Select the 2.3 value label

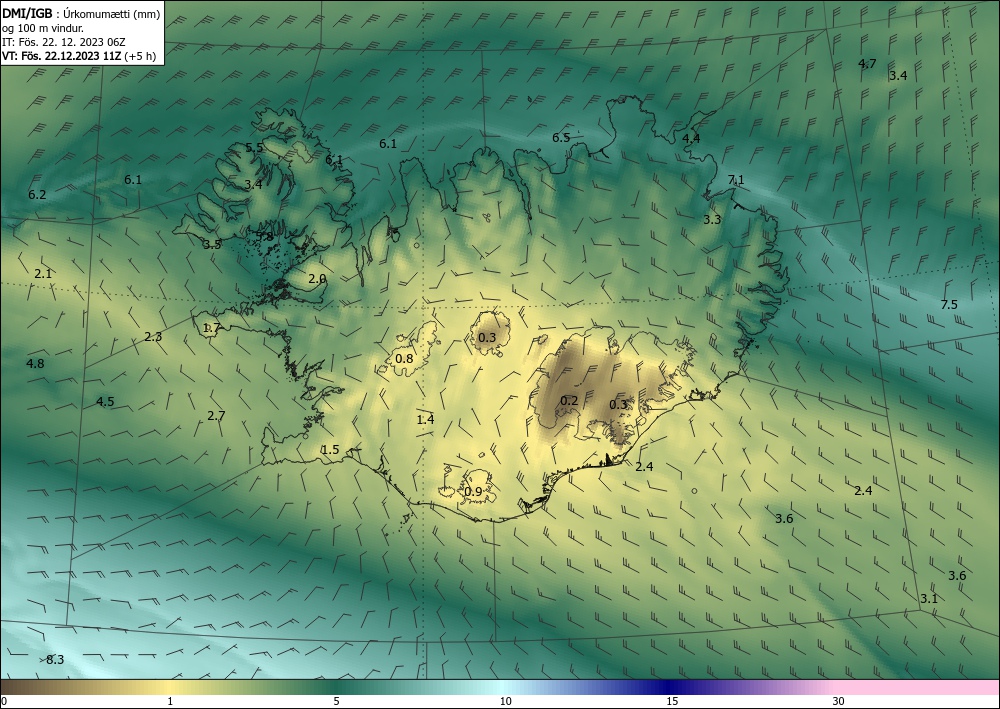153,337
